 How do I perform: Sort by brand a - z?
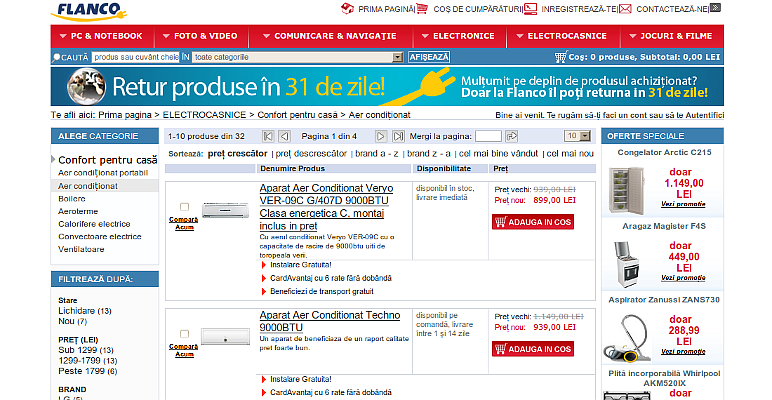point(377,154)
